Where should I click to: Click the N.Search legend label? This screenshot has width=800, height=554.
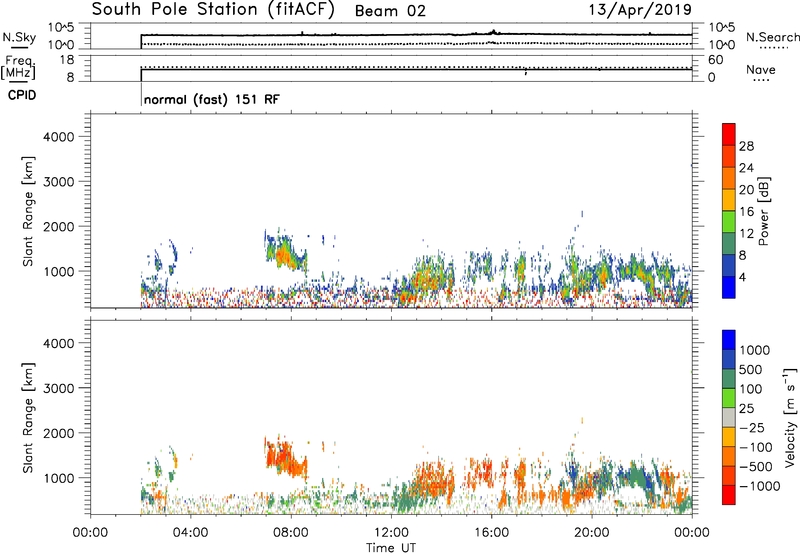coord(772,37)
